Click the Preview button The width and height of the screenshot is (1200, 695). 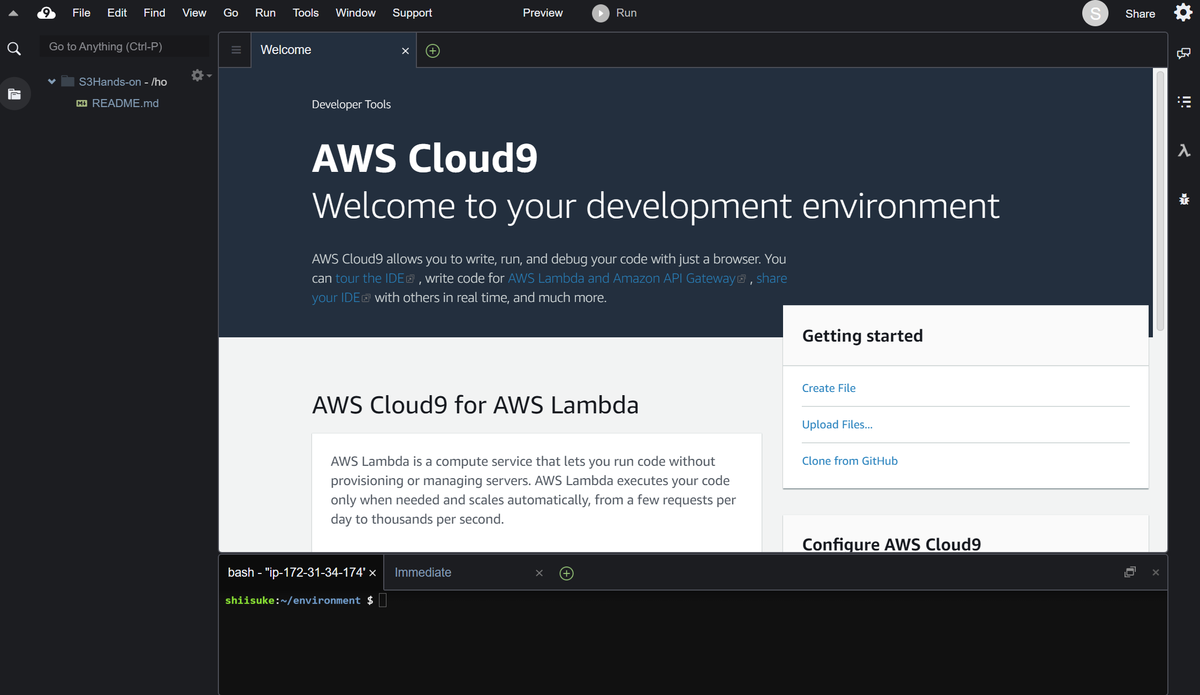543,13
